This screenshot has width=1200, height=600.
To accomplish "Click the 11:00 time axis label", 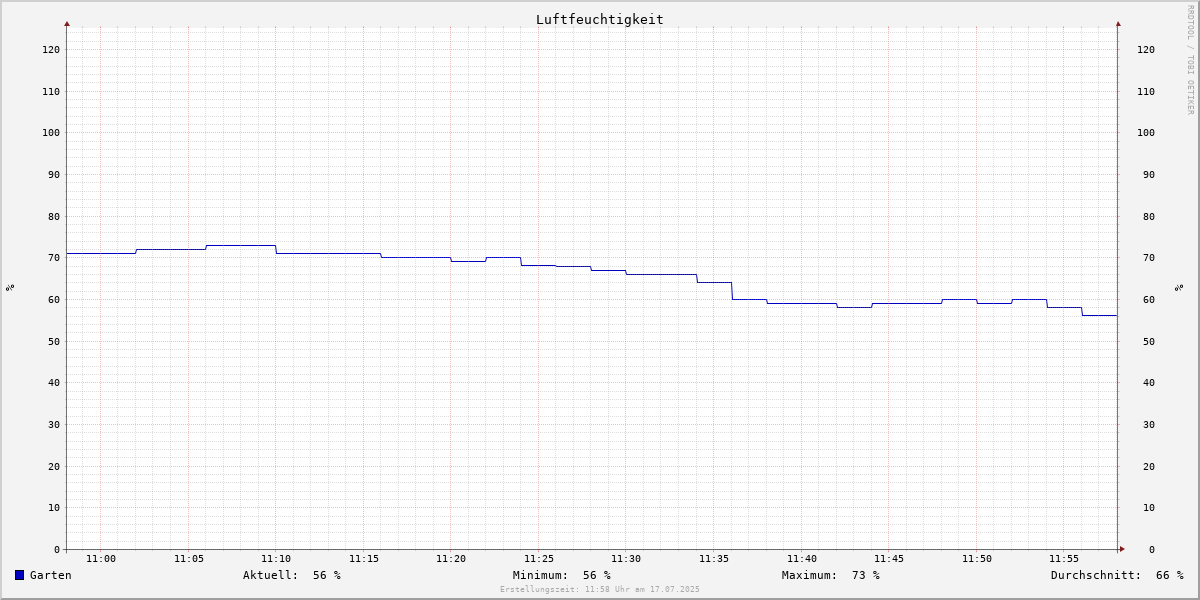I will [x=101, y=559].
